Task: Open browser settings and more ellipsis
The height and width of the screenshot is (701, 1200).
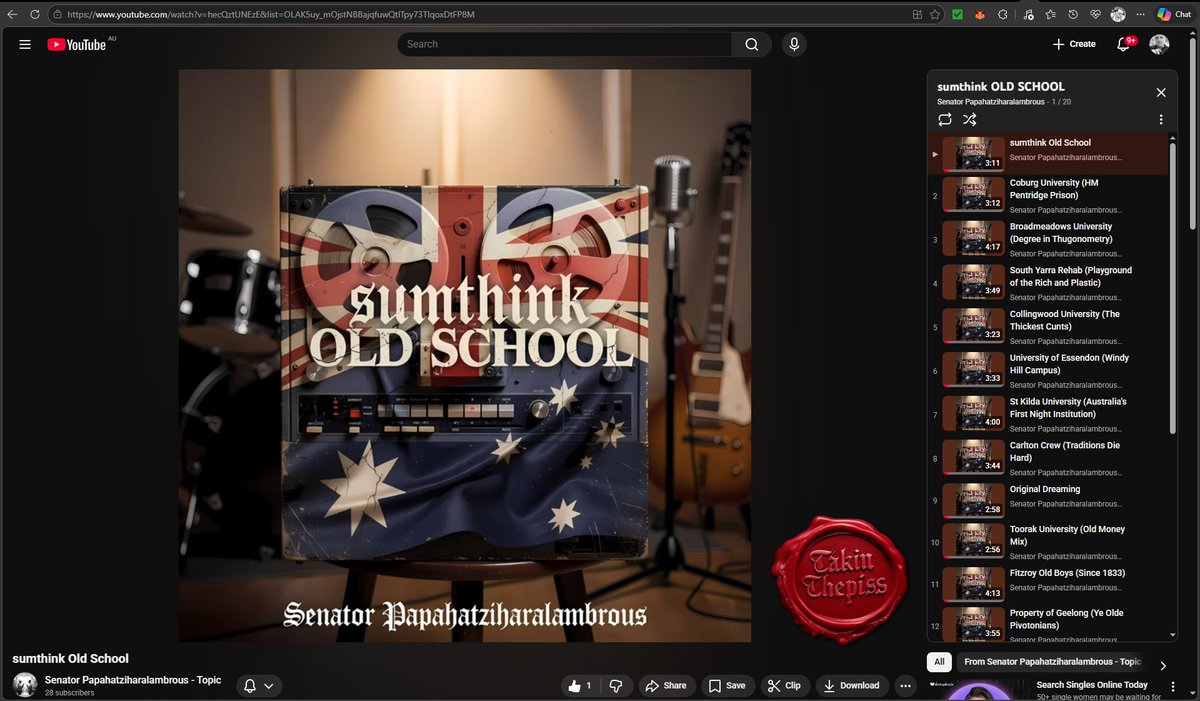Action: 1140,15
